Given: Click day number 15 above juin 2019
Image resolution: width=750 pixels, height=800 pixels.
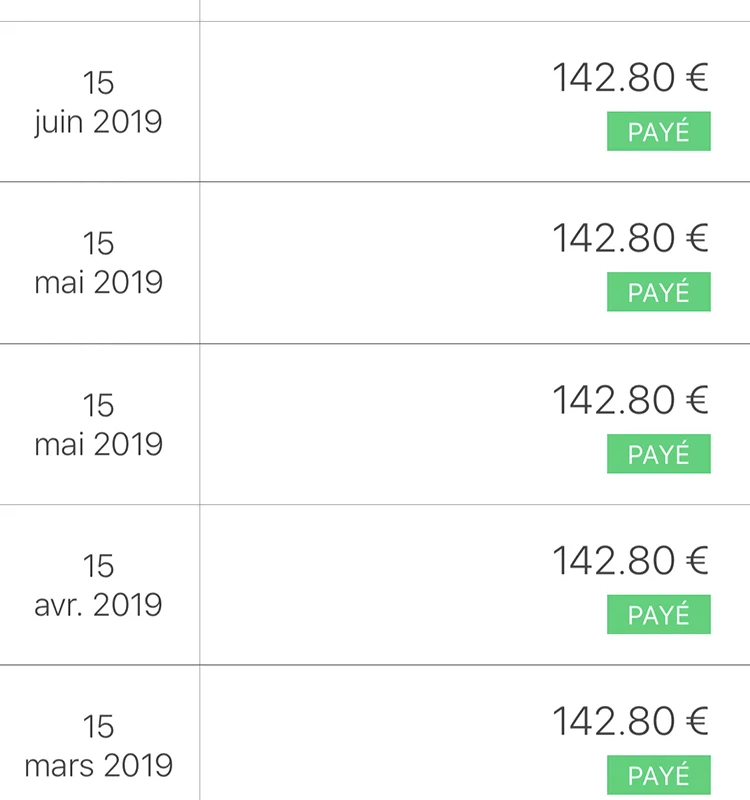Looking at the screenshot, I should pos(98,83).
